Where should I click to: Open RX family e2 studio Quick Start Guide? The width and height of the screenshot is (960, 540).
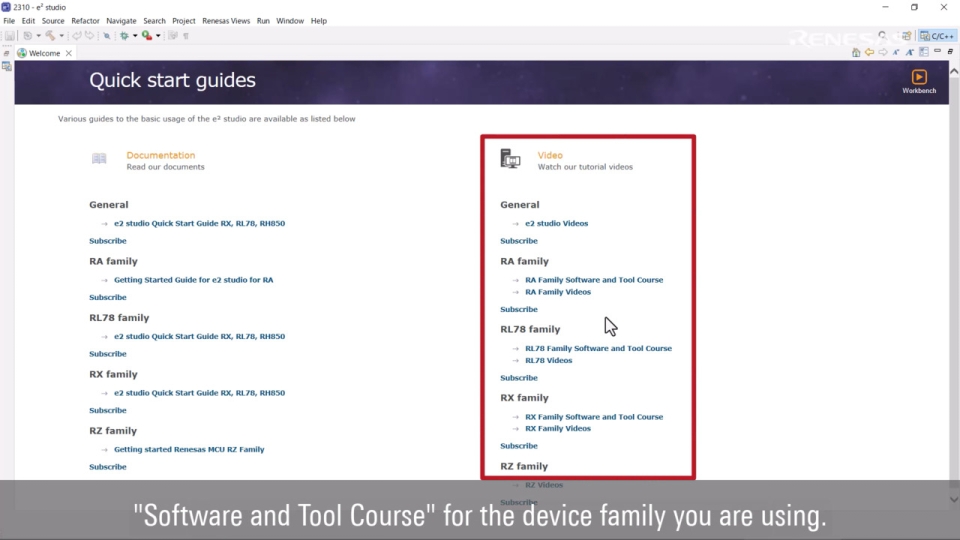[200, 393]
